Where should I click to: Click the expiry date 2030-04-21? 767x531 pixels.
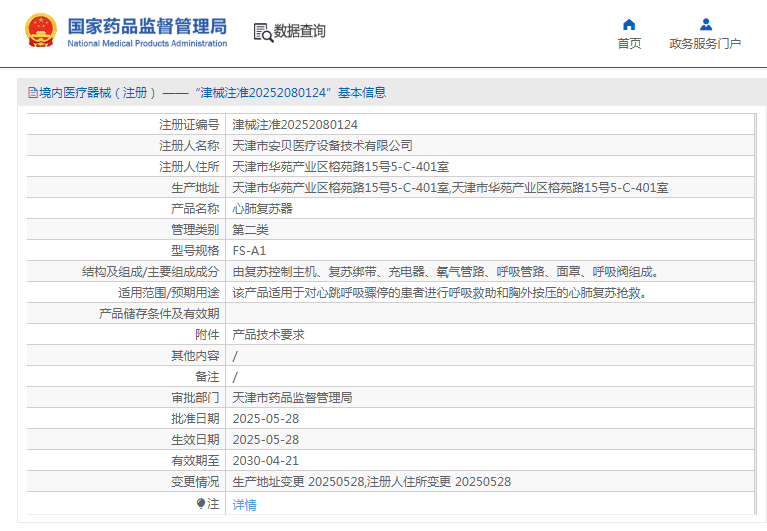(x=266, y=461)
